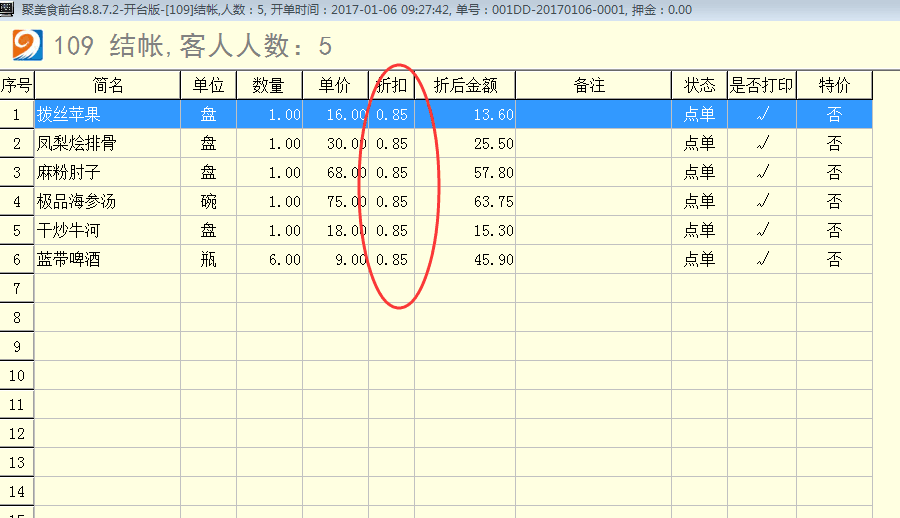Image resolution: width=900 pixels, height=518 pixels.
Task: Click the 简名 column header
Action: 107,85
